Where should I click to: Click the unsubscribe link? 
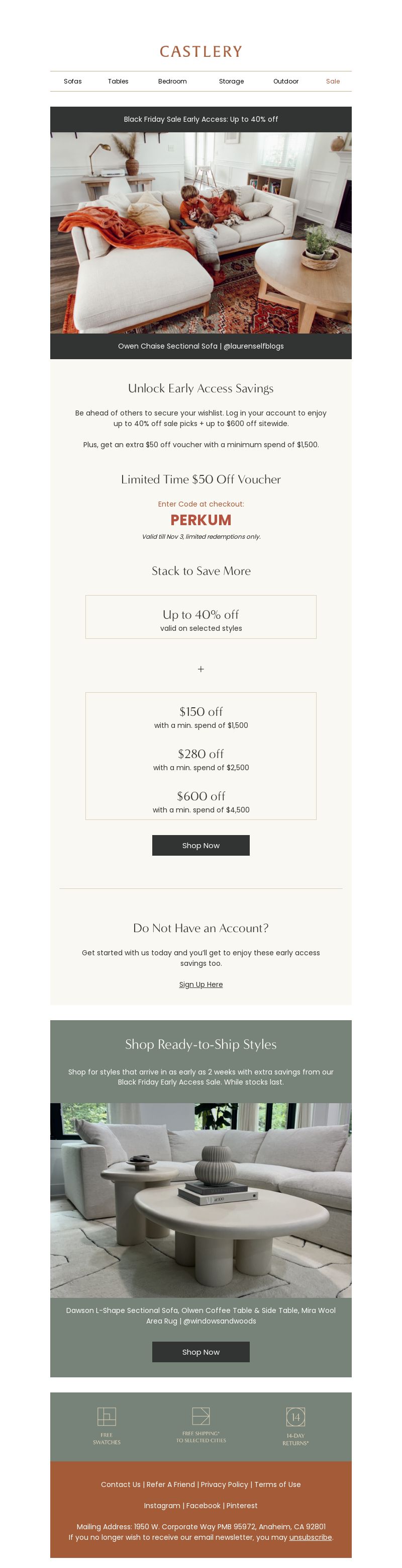(310, 1537)
